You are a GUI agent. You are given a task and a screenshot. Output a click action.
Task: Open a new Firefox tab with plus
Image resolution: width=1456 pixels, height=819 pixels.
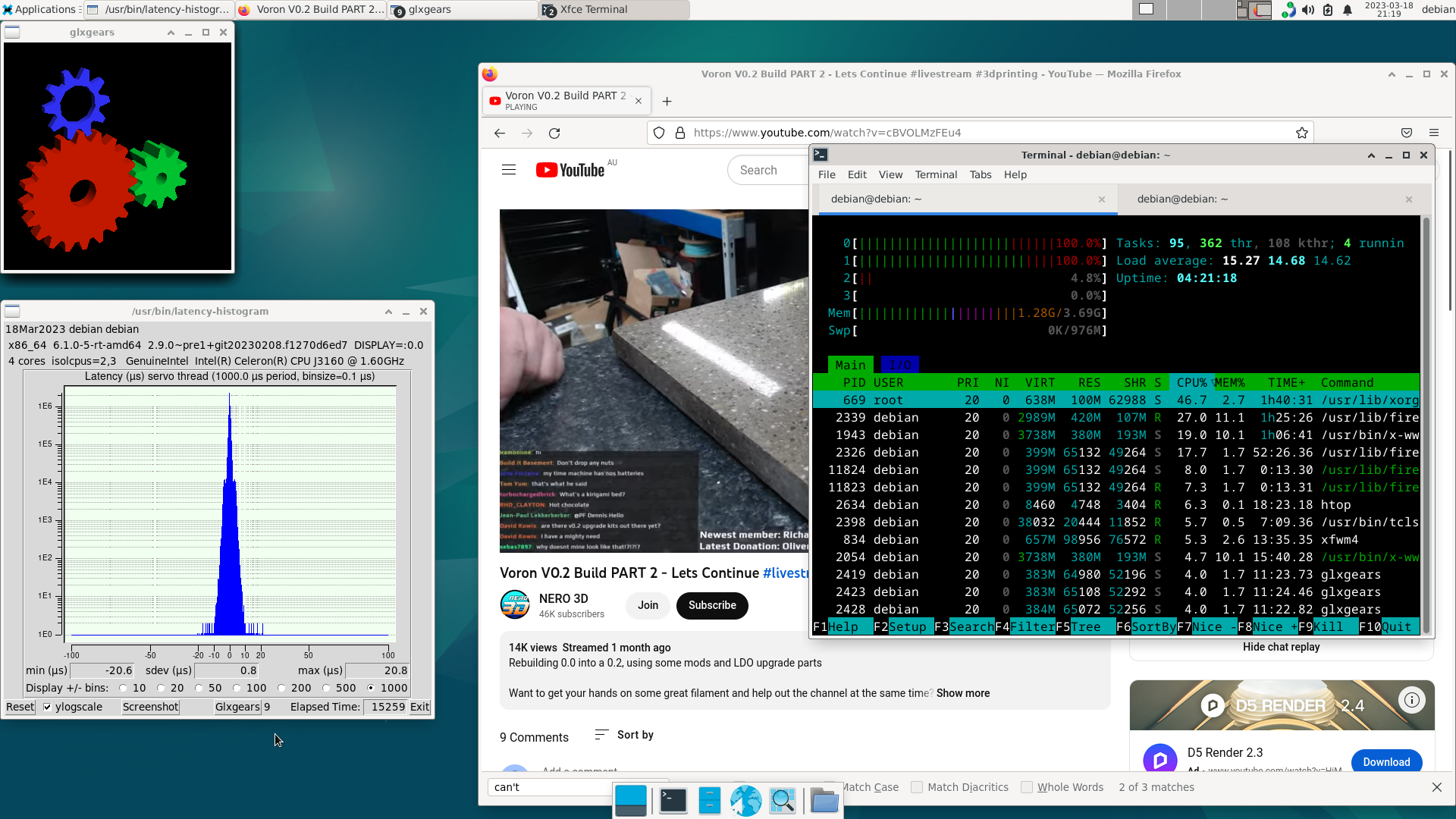(x=667, y=101)
